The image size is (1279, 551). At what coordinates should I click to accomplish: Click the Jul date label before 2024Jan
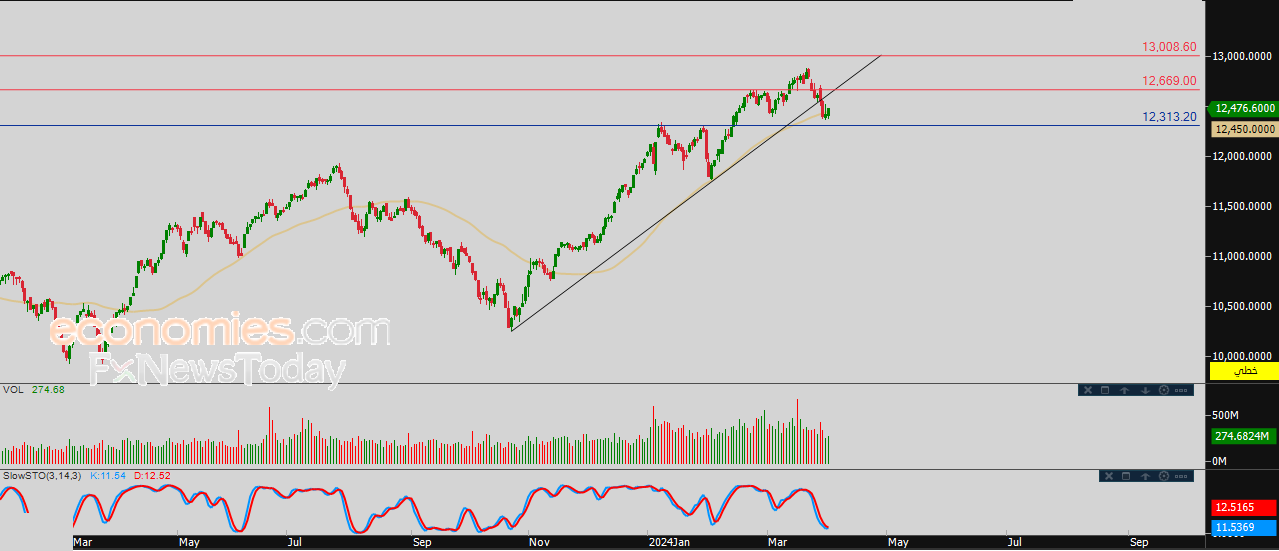coord(294,543)
